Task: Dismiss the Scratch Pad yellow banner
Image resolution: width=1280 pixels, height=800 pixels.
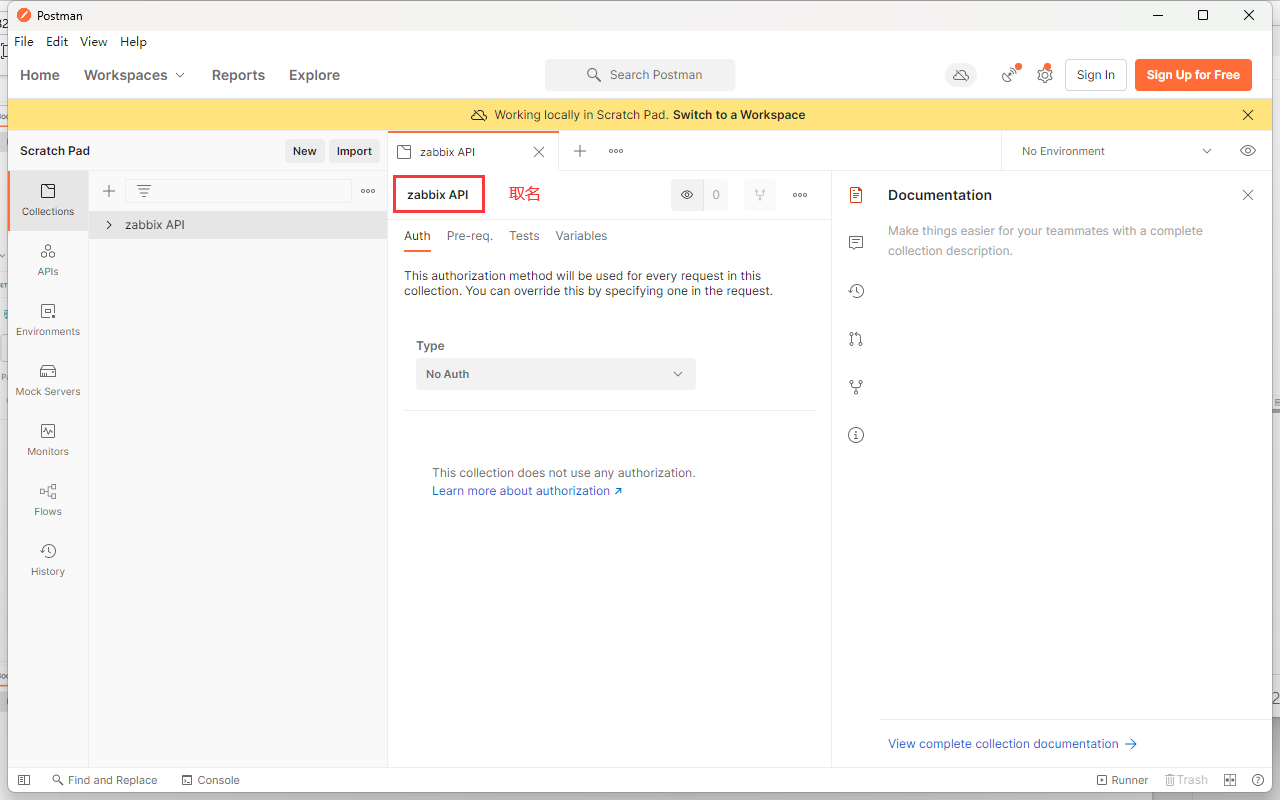Action: tap(1248, 115)
